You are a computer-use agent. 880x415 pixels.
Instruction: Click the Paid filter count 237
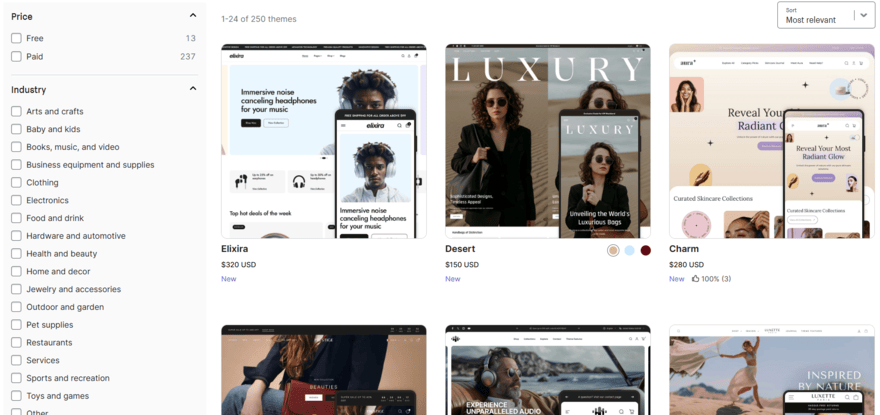click(188, 56)
